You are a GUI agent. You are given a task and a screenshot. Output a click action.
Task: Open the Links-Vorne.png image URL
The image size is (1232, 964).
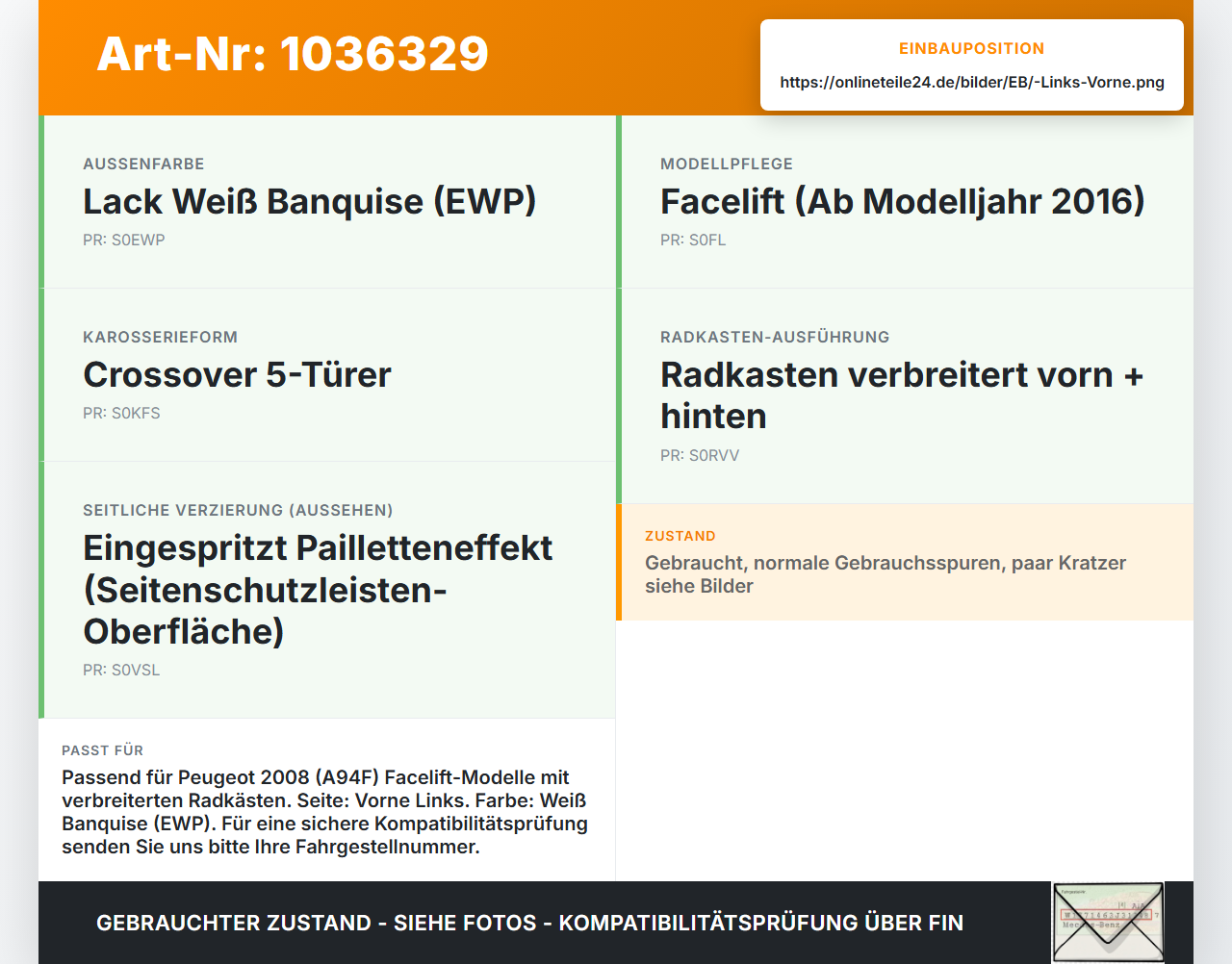972,82
